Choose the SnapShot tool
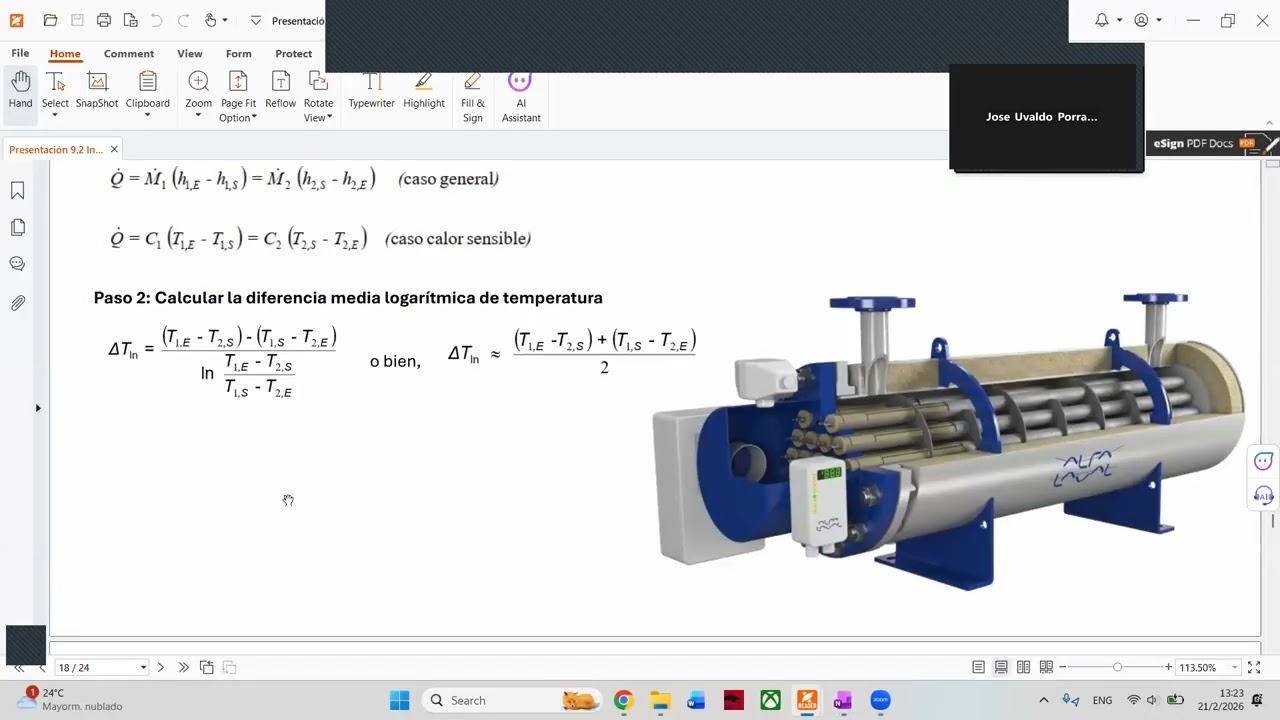 97,88
